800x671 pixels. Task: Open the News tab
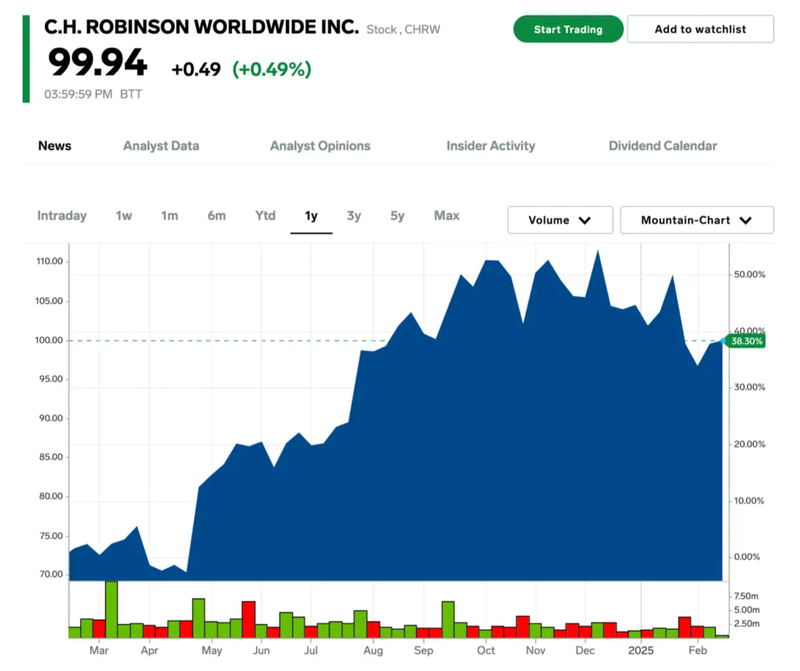pyautogui.click(x=55, y=146)
